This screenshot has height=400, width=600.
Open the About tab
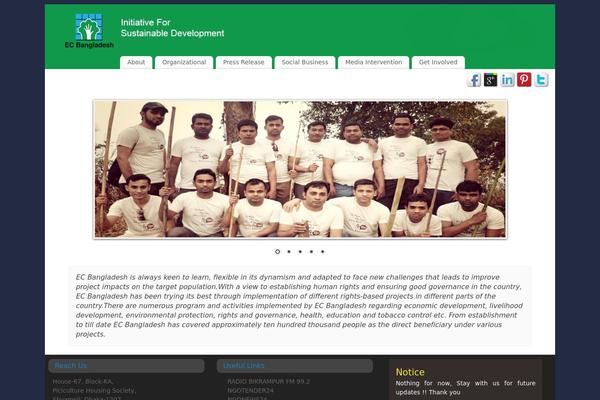[x=136, y=62]
